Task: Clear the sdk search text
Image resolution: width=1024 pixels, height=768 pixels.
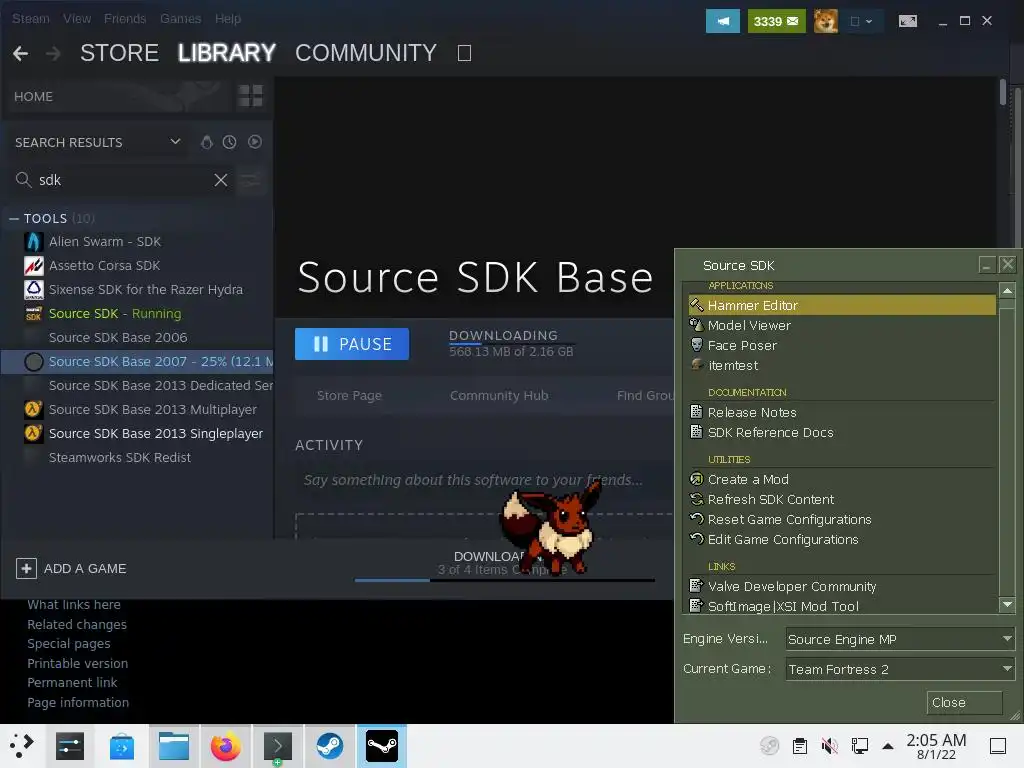Action: coord(221,180)
